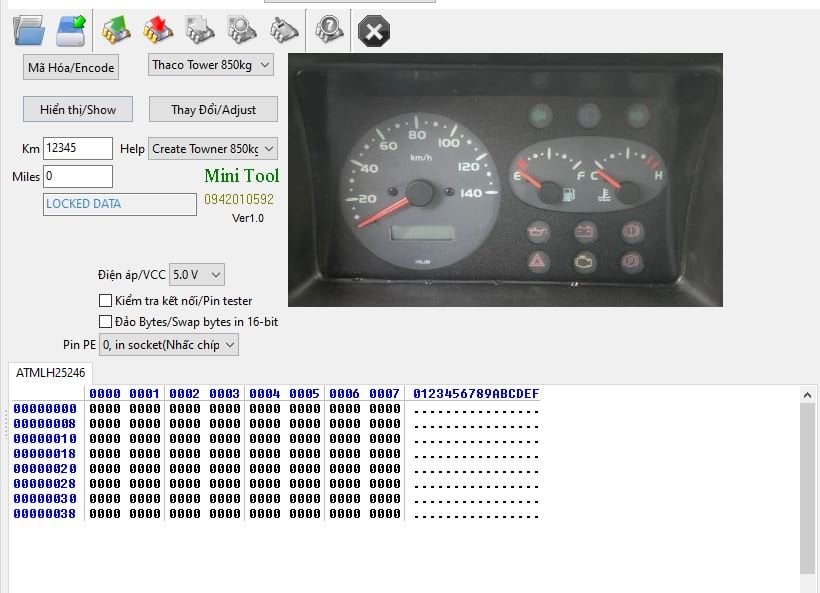Select hex row address 00000008
This screenshot has height=593, width=820.
tap(45, 424)
